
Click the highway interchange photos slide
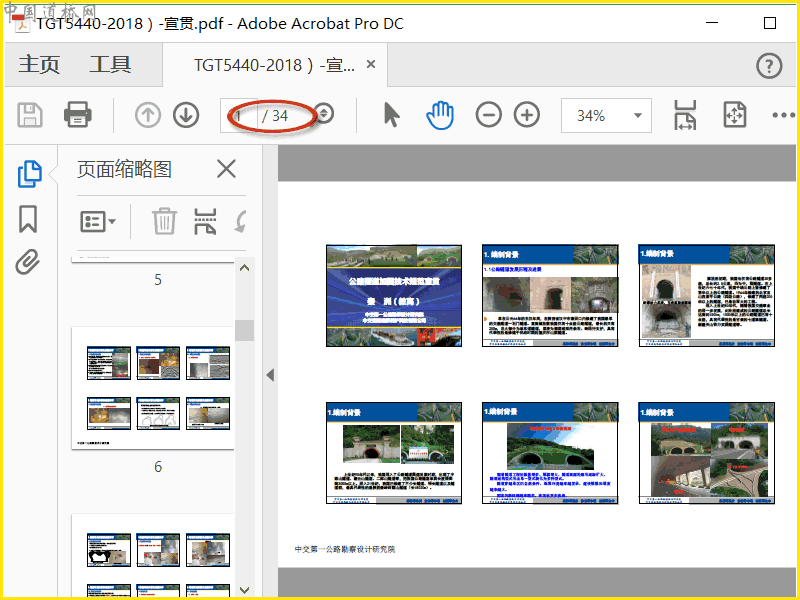coord(707,453)
